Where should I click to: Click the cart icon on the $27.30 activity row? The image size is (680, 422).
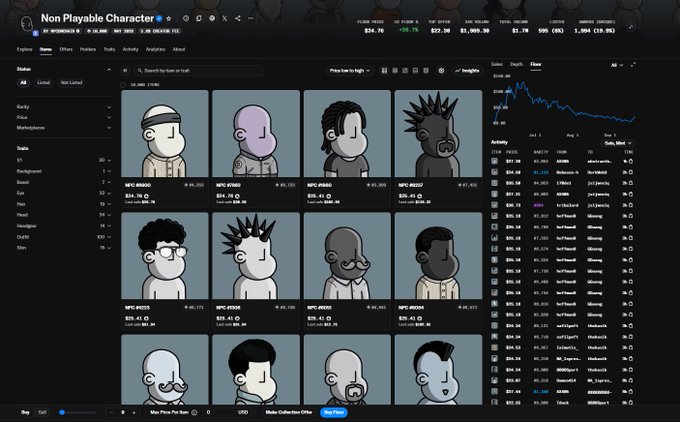tap(631, 161)
